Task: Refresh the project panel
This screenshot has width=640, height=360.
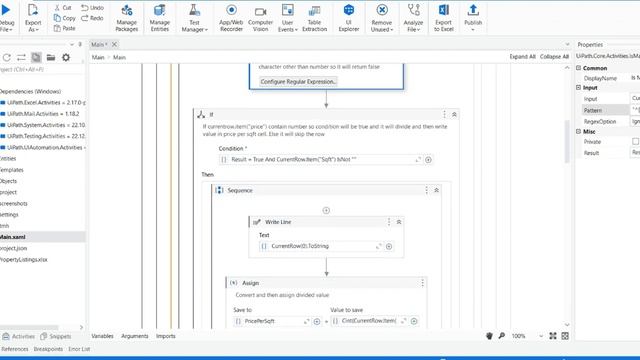Action: coord(7,58)
